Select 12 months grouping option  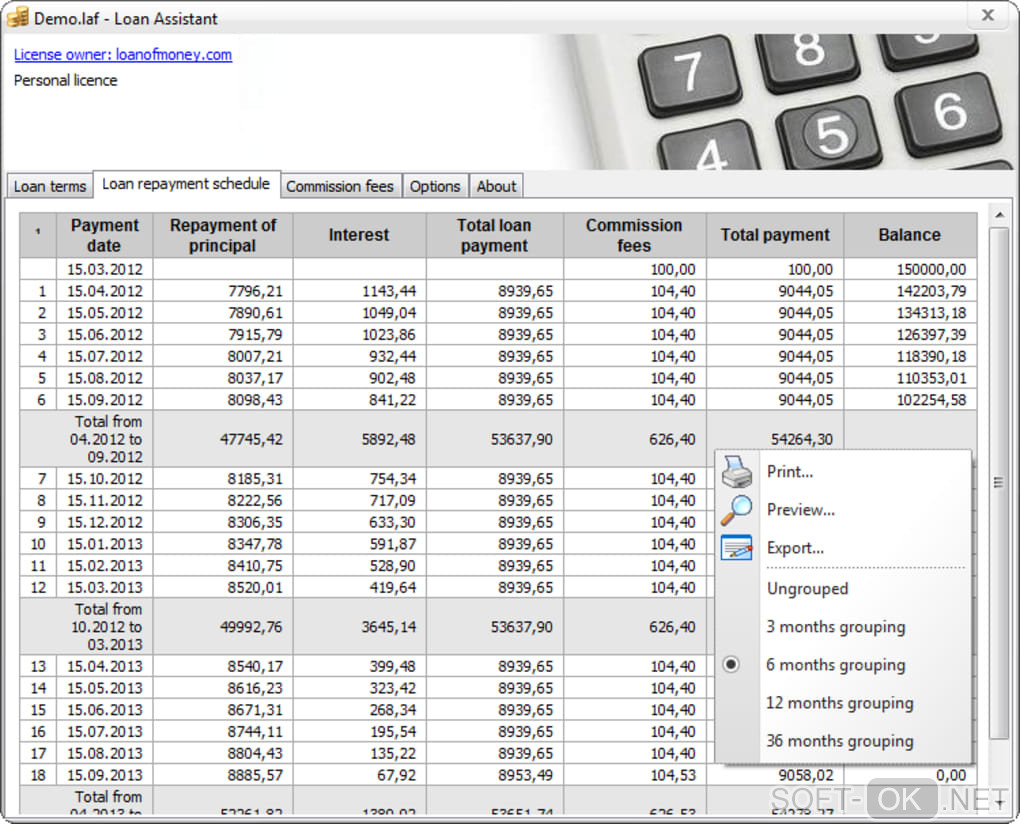[x=840, y=703]
